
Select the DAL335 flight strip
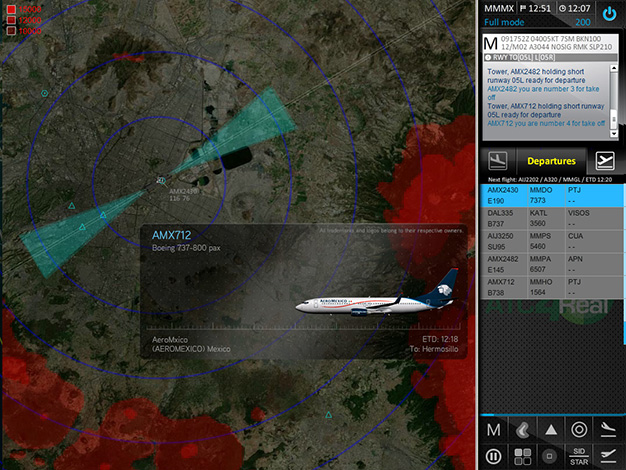click(x=553, y=218)
